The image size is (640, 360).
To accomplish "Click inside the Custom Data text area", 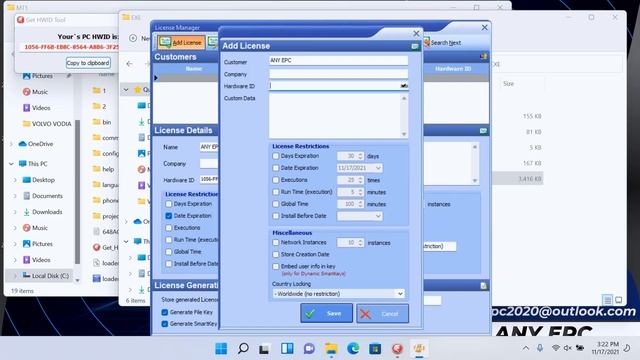I will coord(335,116).
